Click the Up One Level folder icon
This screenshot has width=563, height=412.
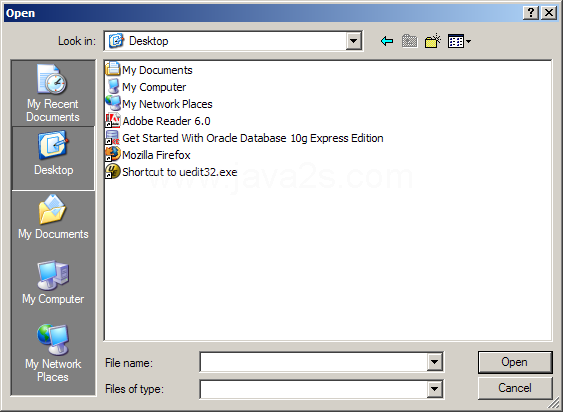pos(410,41)
